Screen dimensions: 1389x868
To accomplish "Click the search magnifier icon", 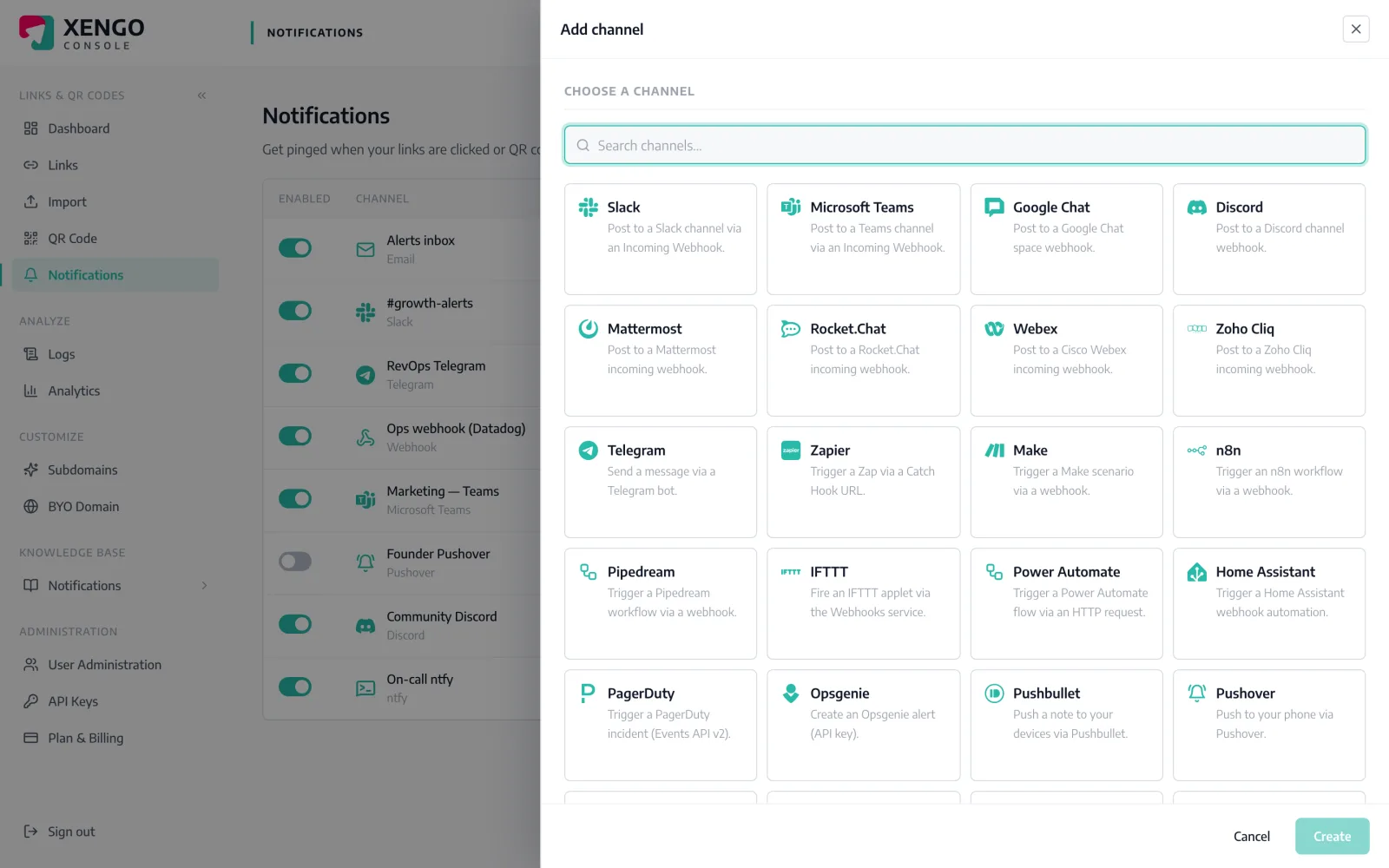I will (x=583, y=146).
